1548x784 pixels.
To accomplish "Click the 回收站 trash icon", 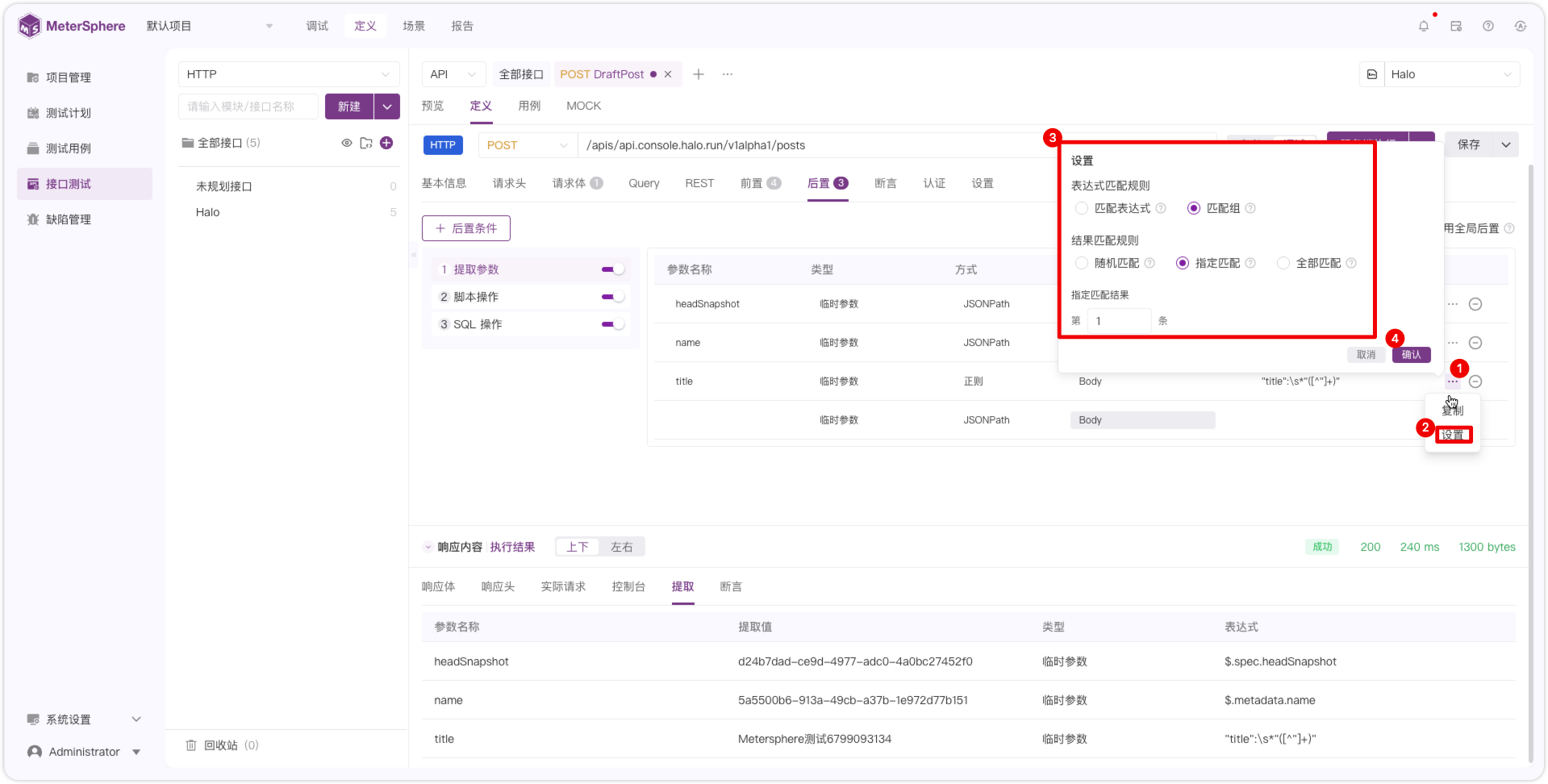I will [x=191, y=745].
